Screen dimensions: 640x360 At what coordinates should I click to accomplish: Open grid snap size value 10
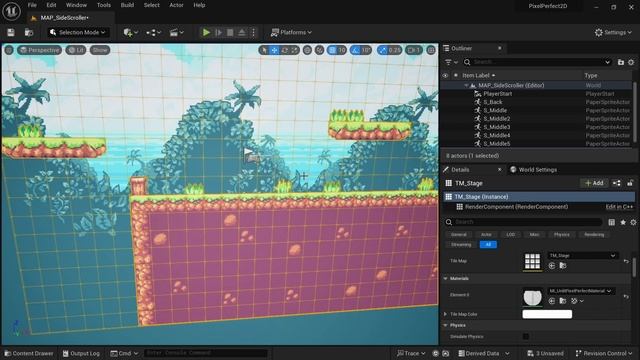coord(342,50)
